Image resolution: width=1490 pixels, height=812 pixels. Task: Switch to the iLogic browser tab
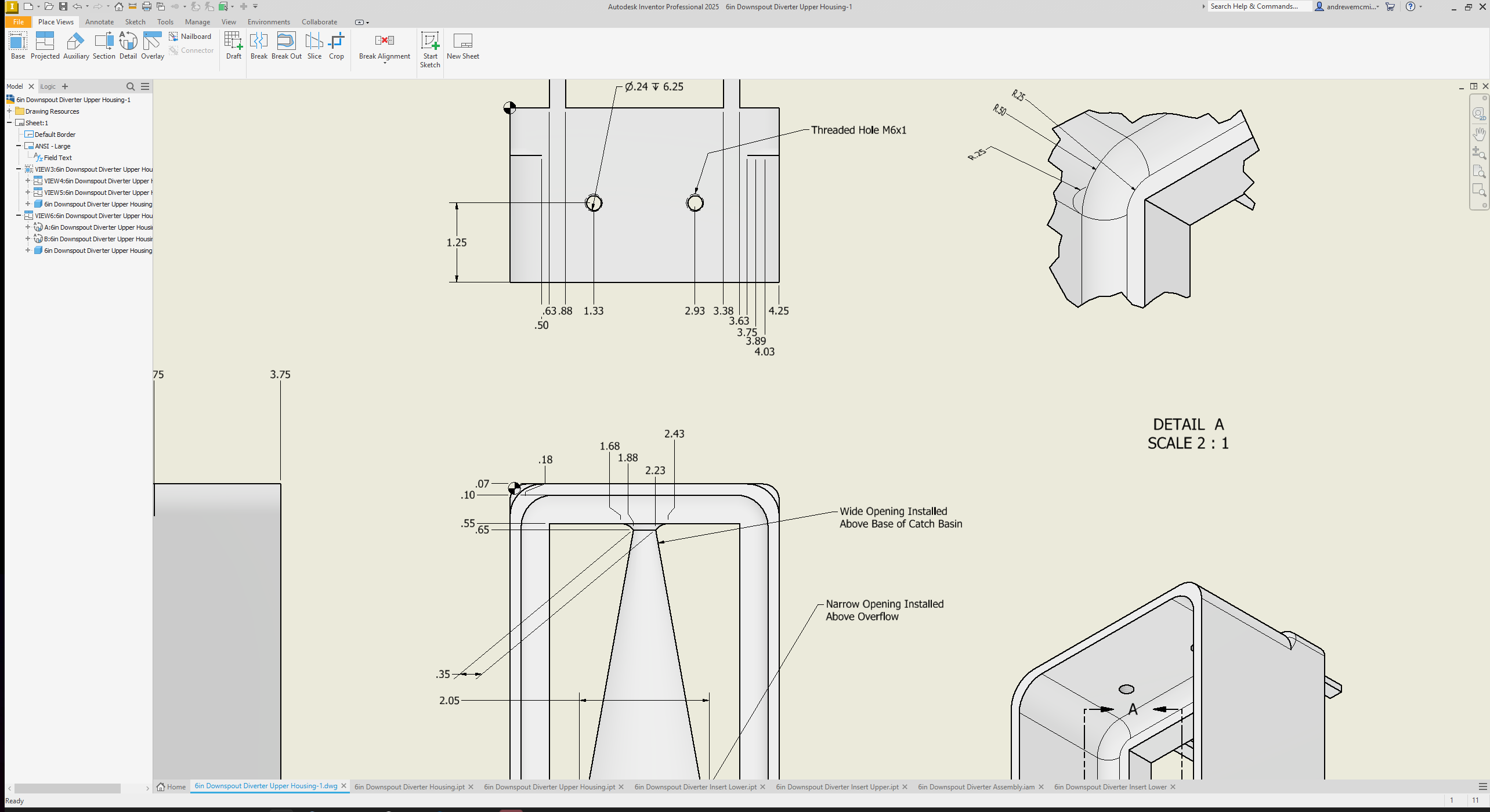pyautogui.click(x=48, y=86)
